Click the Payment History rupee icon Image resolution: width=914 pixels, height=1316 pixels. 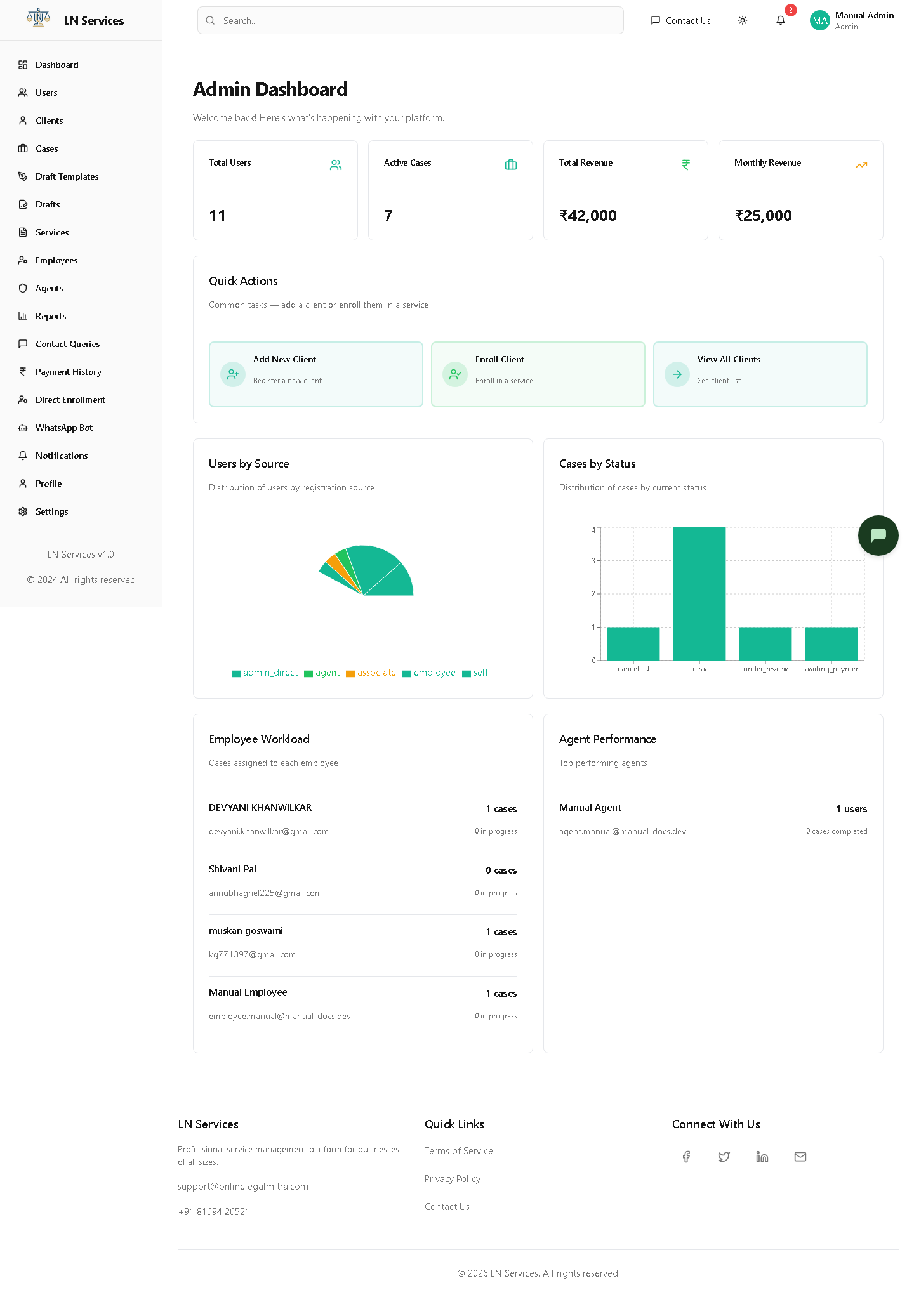pyautogui.click(x=23, y=372)
